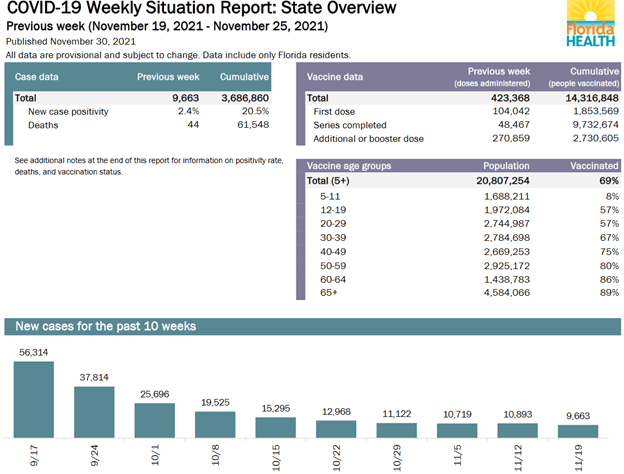Select the 9/24 bar in the chart

pyautogui.click(x=94, y=412)
